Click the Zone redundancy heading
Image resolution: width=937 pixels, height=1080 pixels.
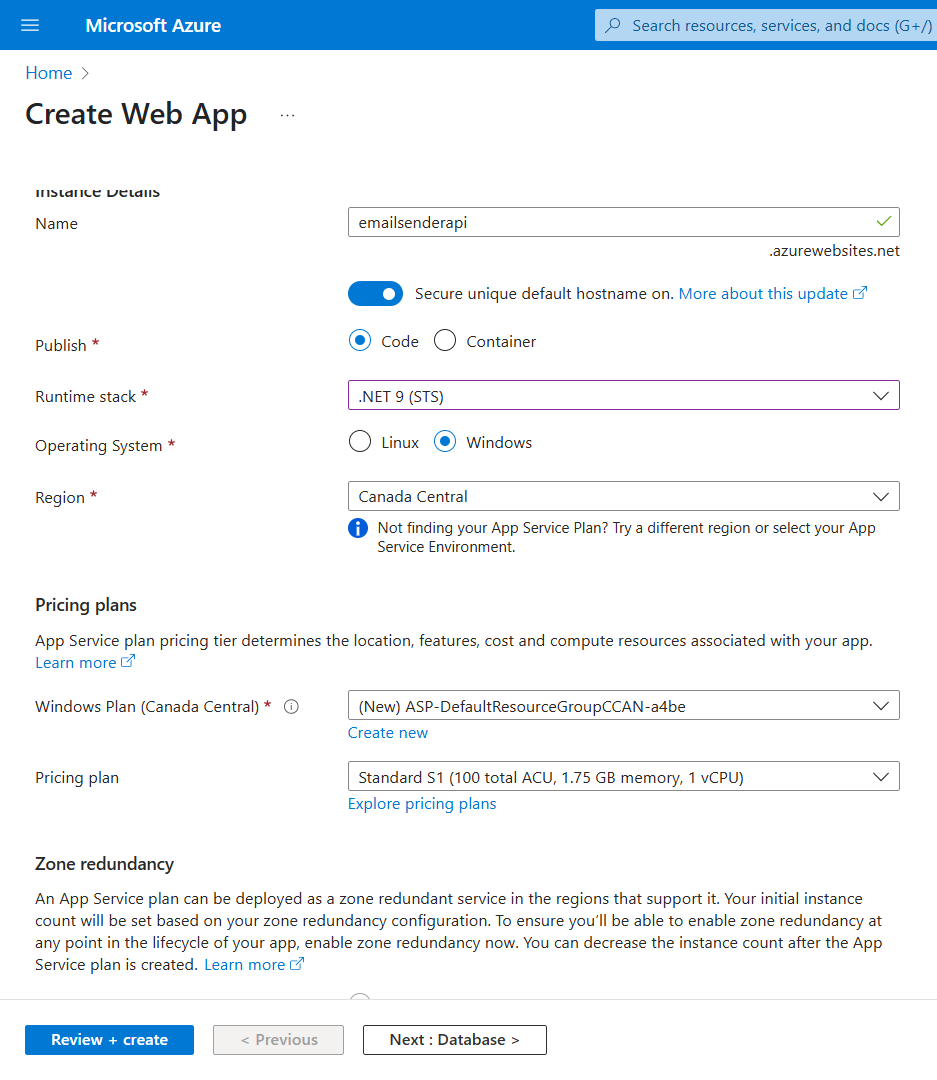(105, 864)
